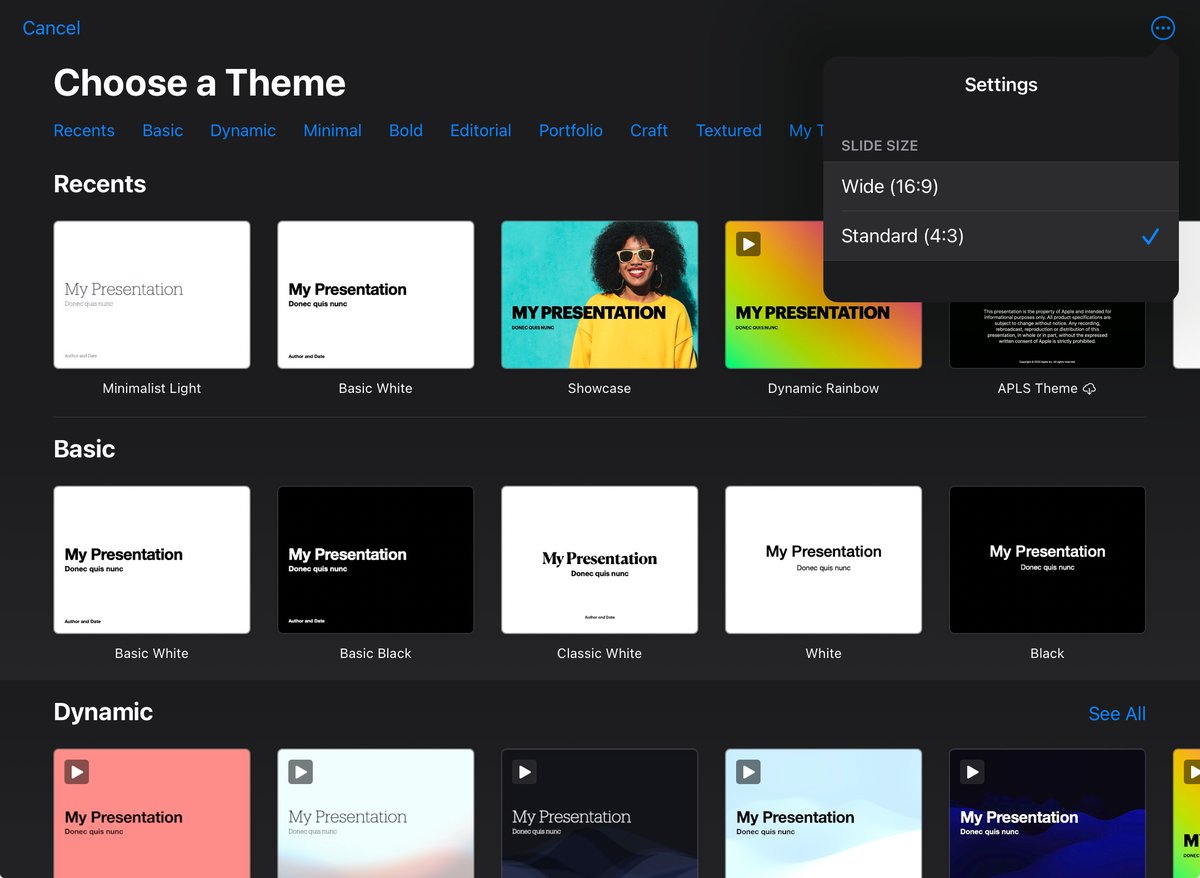This screenshot has height=878, width=1200.
Task: Jump to the Craft category tab
Action: point(649,131)
